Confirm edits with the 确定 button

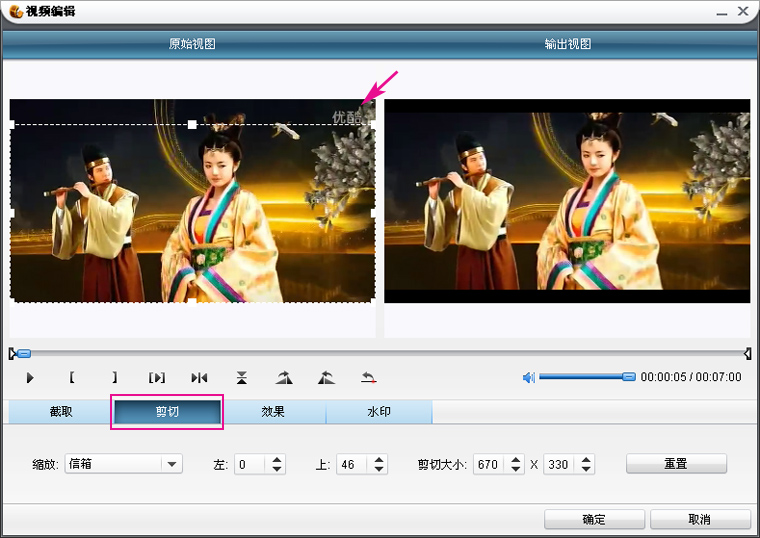click(x=594, y=519)
